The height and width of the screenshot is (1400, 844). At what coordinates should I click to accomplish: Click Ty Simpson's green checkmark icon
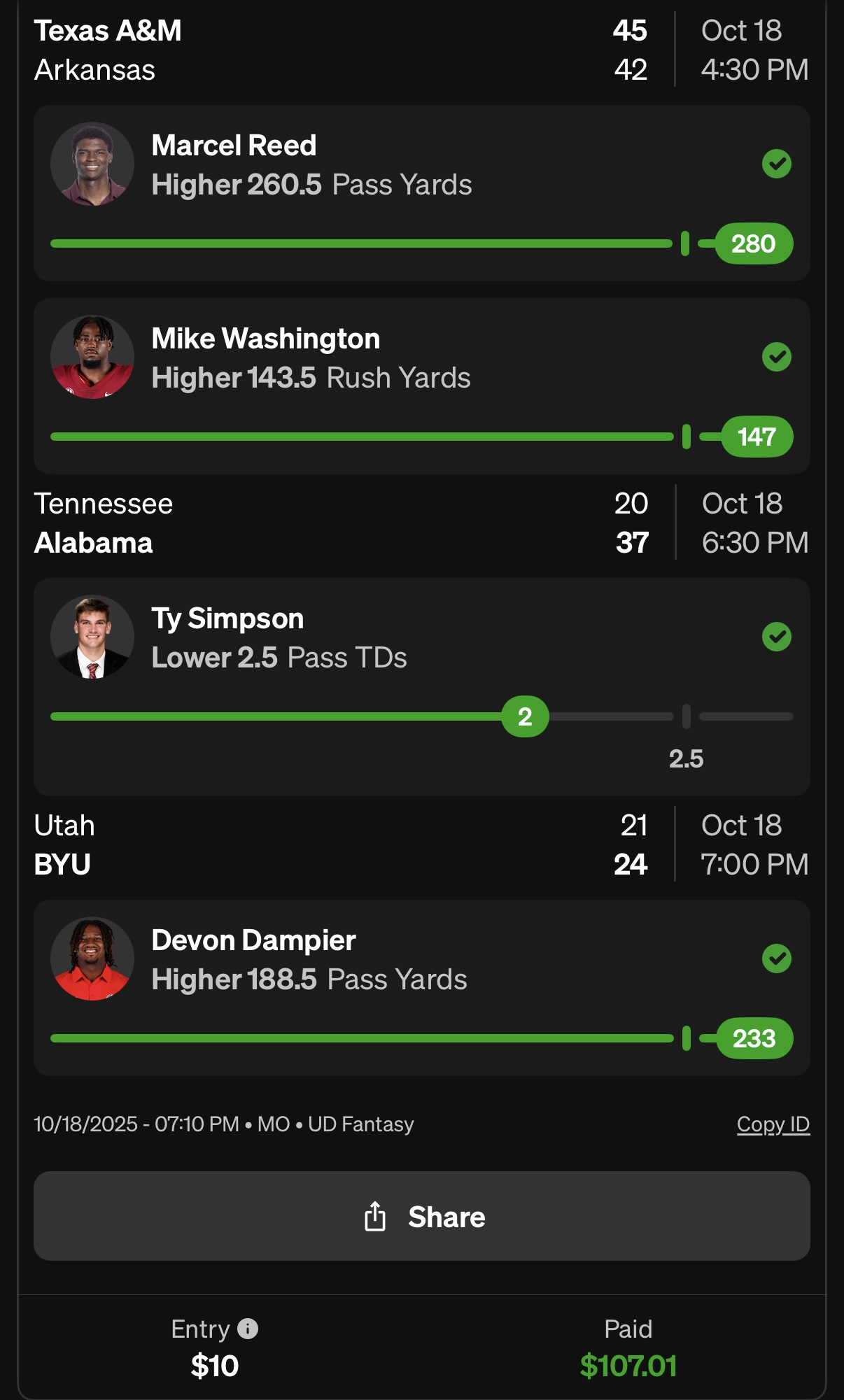[776, 637]
